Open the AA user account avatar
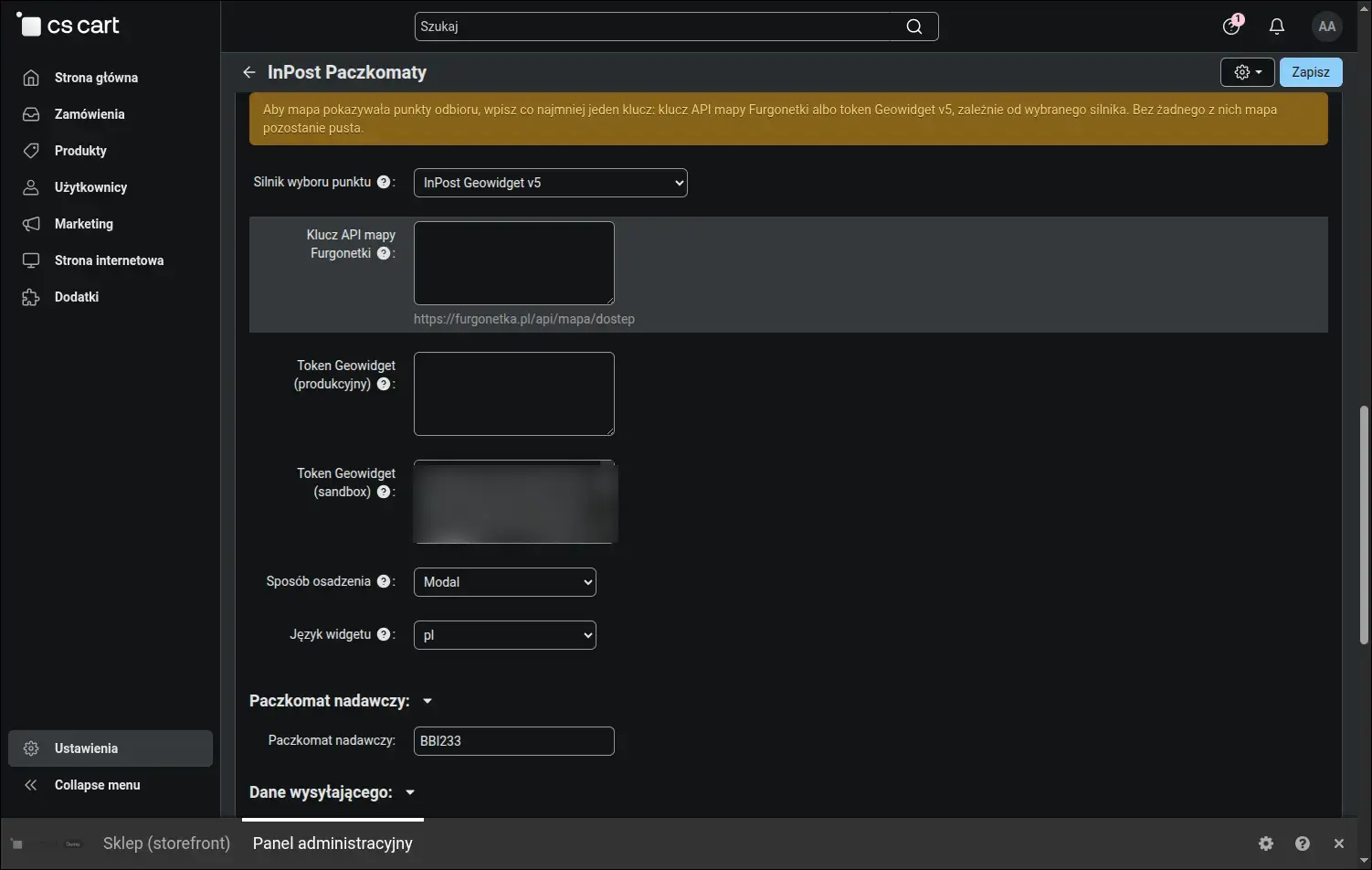Screen dimensions: 1372x870 pos(1327,27)
